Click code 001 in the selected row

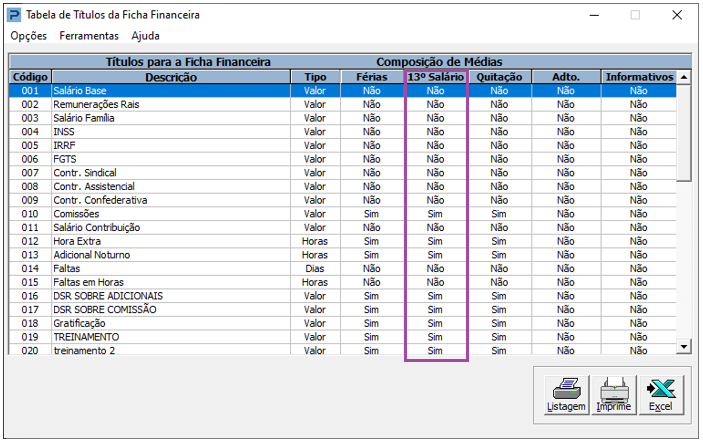click(30, 91)
